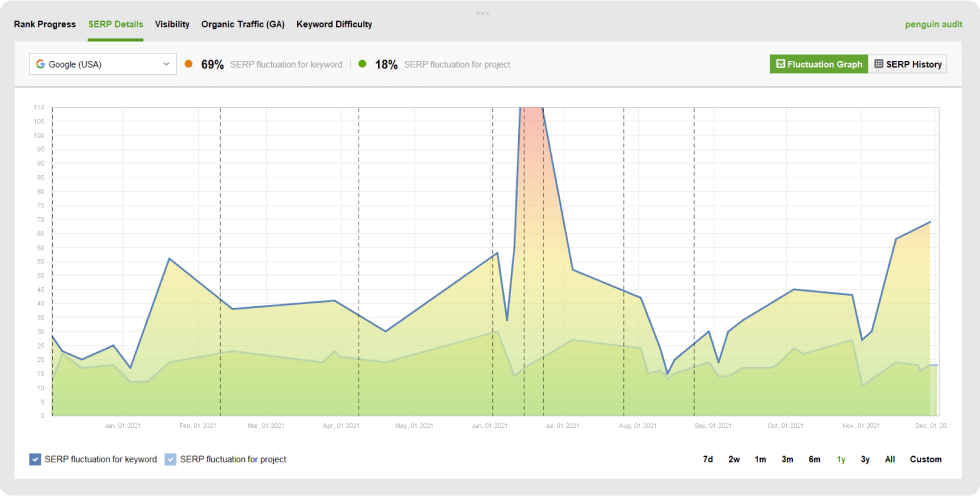This screenshot has width=980, height=496.
Task: Click the Feb, 01 2021 axis label
Action: coord(198,426)
